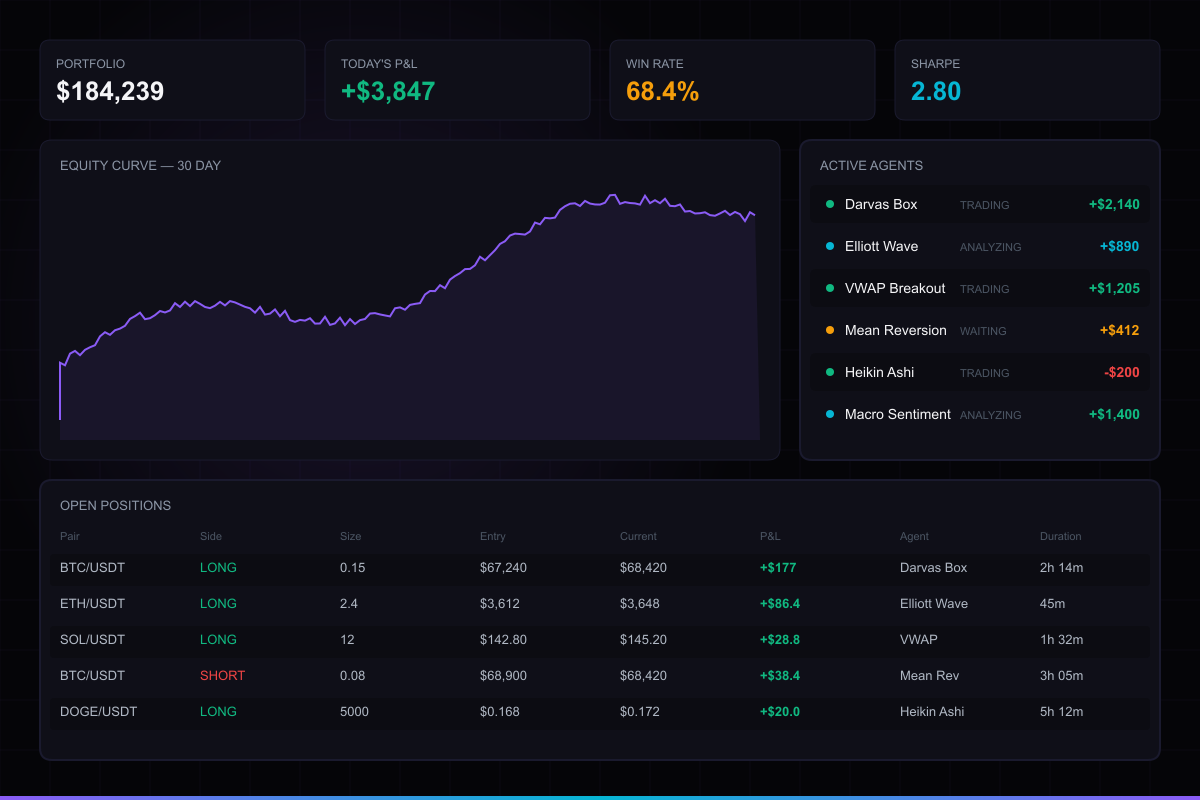The height and width of the screenshot is (800, 1200).
Task: Open the Portfolio value card
Action: click(172, 80)
